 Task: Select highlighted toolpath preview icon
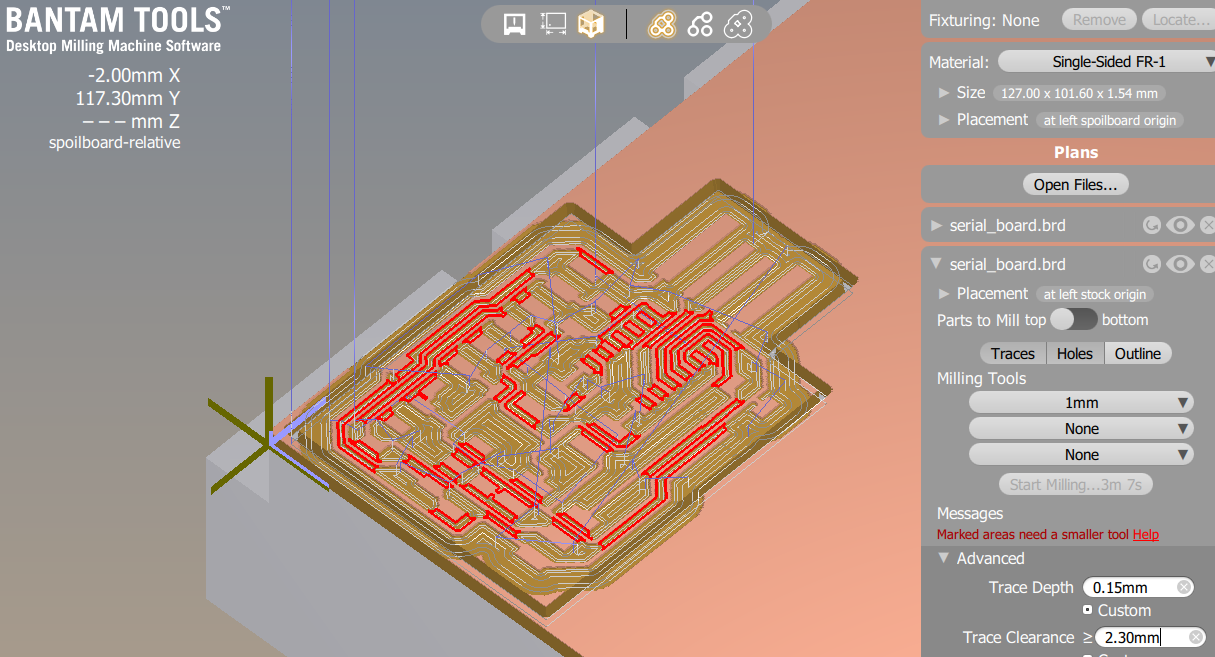[661, 24]
